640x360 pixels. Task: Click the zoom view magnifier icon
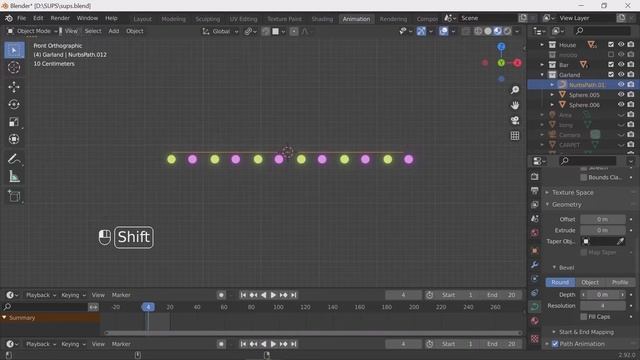[x=515, y=90]
